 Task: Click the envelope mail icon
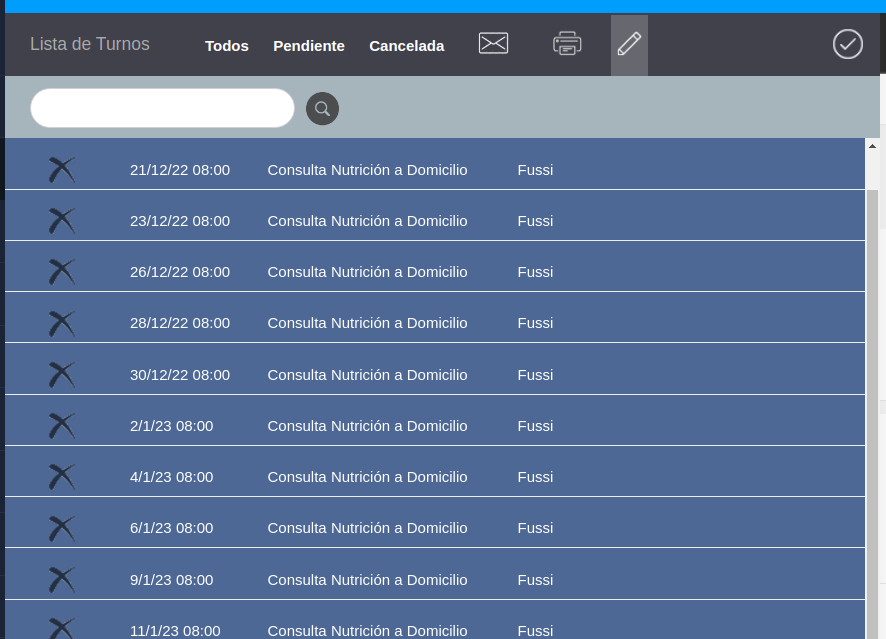click(x=493, y=43)
